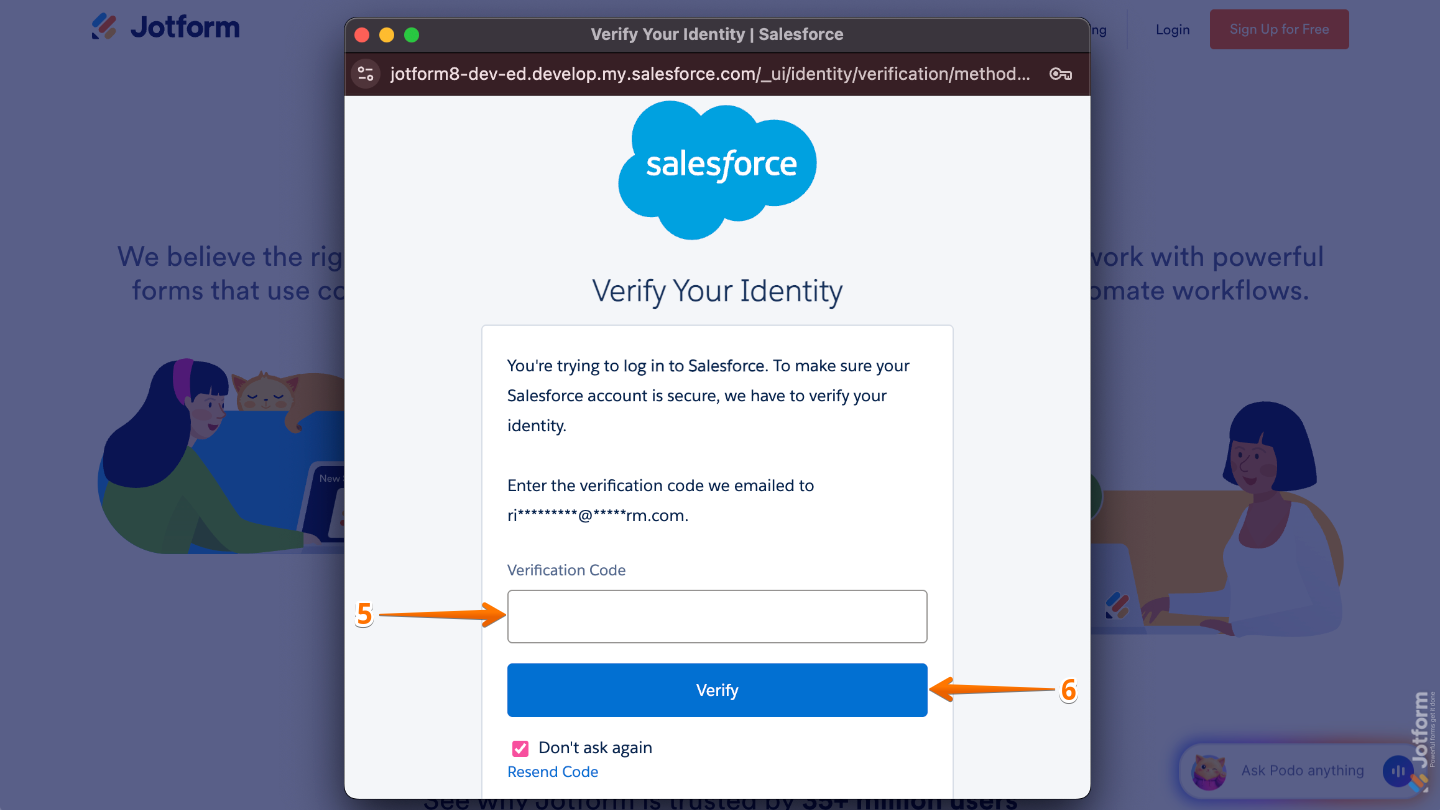Image resolution: width=1440 pixels, height=810 pixels.
Task: Open site permissions icon in address bar
Action: click(365, 73)
